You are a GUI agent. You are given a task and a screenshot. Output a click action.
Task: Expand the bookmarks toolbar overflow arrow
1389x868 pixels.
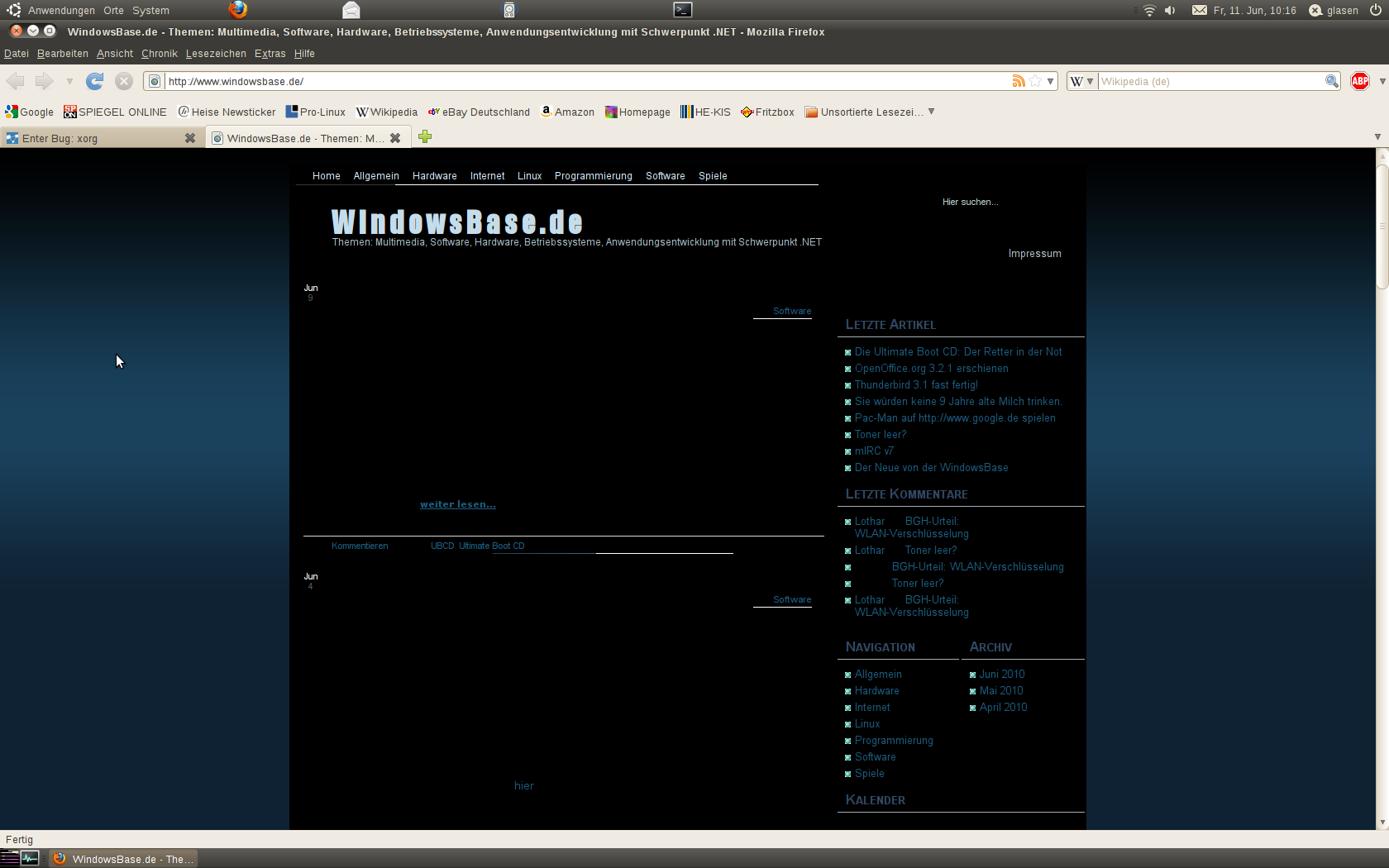click(x=932, y=112)
